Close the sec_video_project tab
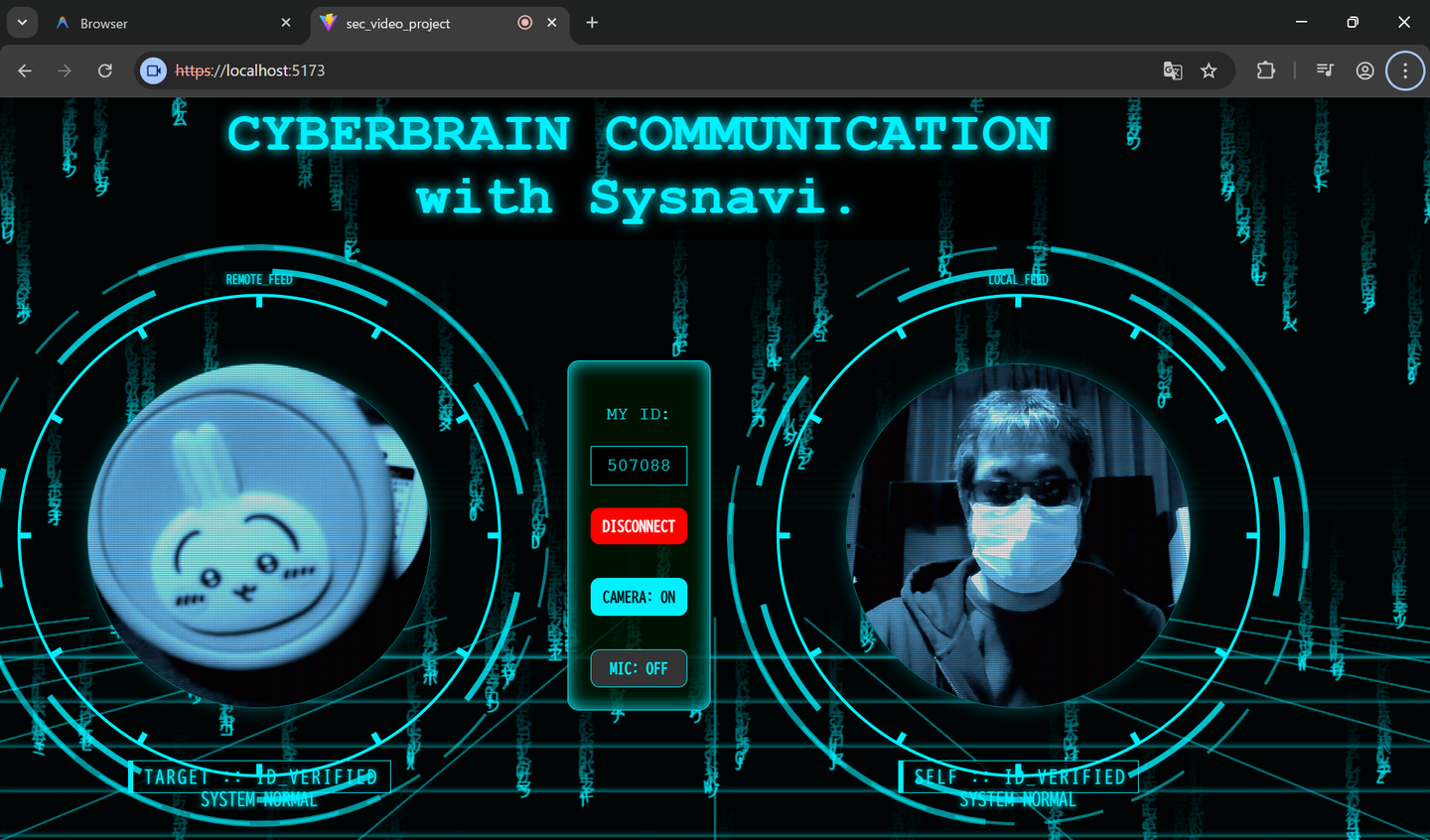Viewport: 1430px width, 840px height. coord(552,23)
